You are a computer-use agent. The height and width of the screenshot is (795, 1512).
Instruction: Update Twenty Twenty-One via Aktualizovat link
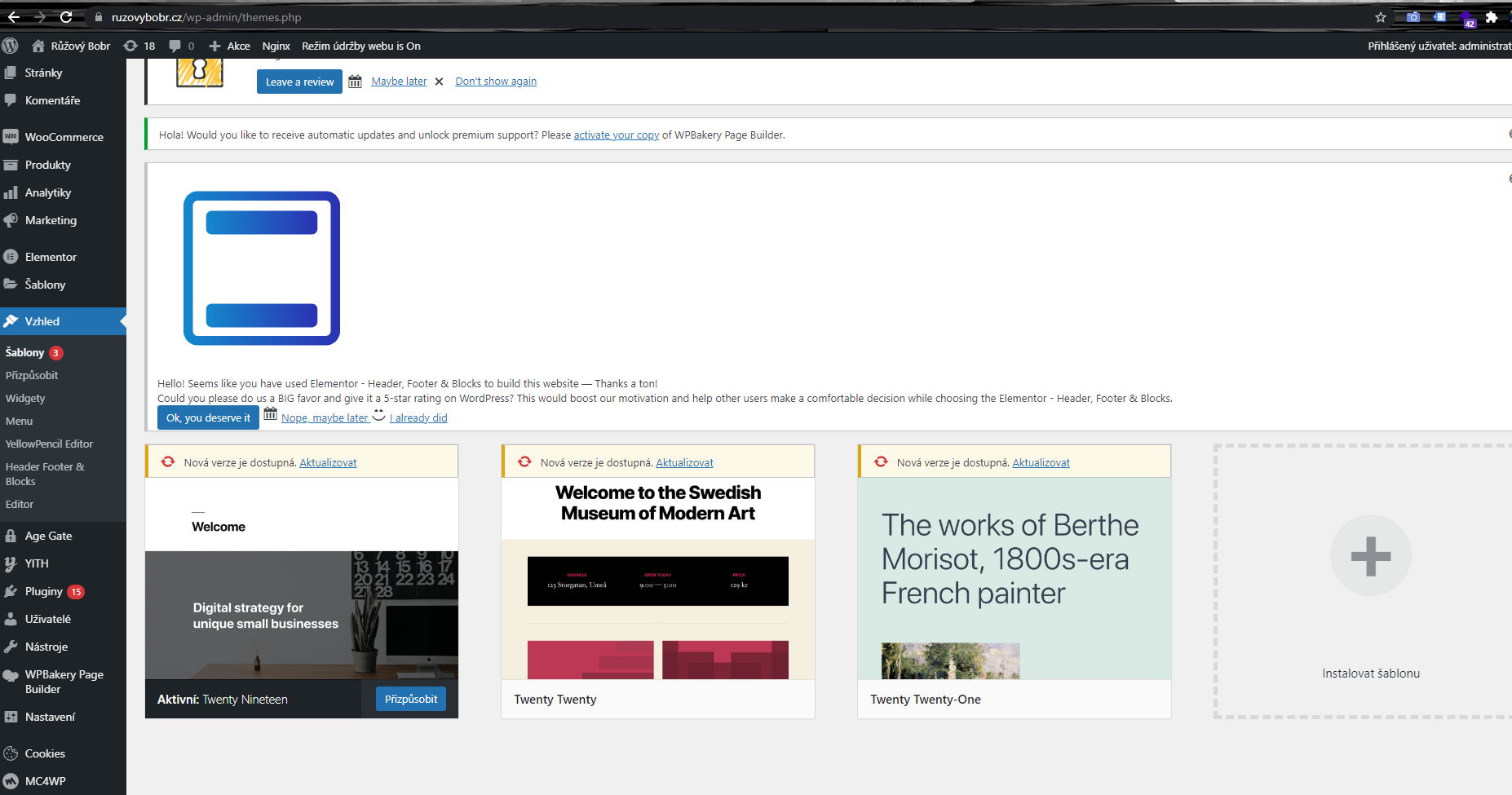coord(1041,462)
